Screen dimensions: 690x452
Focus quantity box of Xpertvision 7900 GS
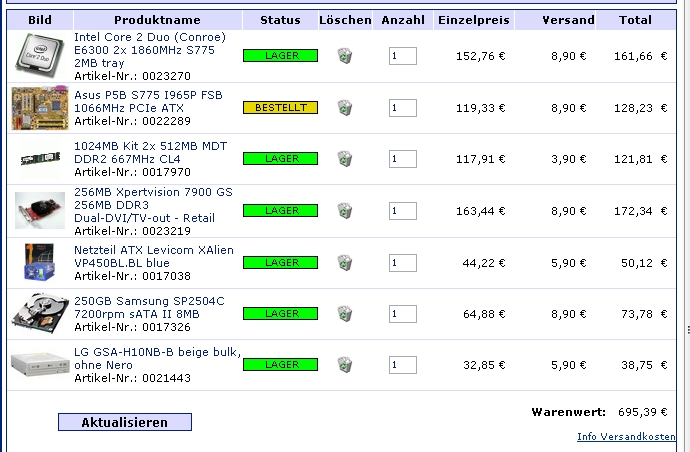point(403,211)
